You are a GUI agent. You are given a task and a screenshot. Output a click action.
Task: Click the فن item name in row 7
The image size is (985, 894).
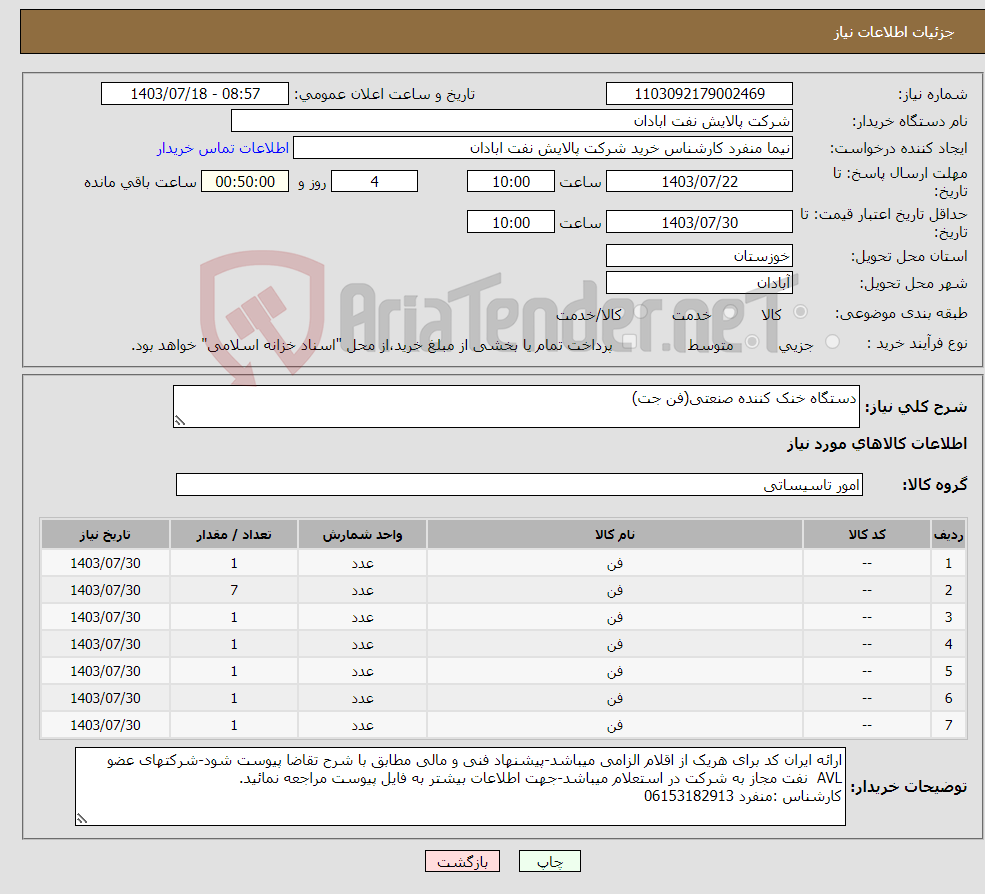click(614, 726)
